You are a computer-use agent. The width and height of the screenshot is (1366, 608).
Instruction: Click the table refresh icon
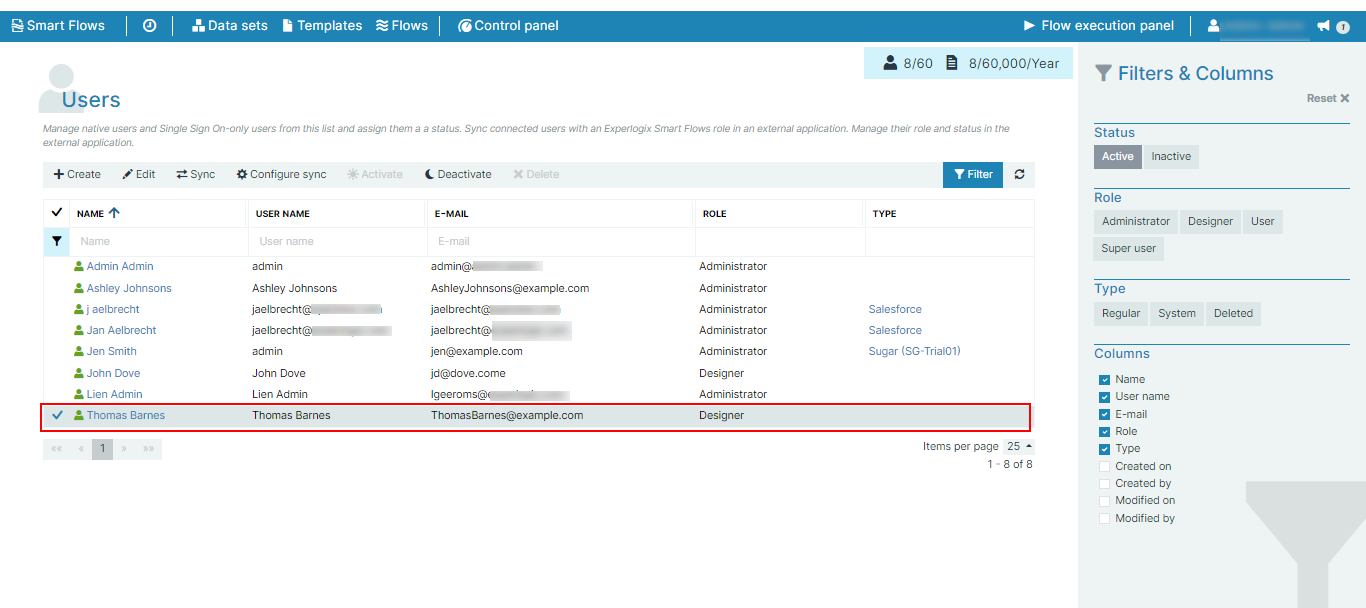[x=1020, y=174]
